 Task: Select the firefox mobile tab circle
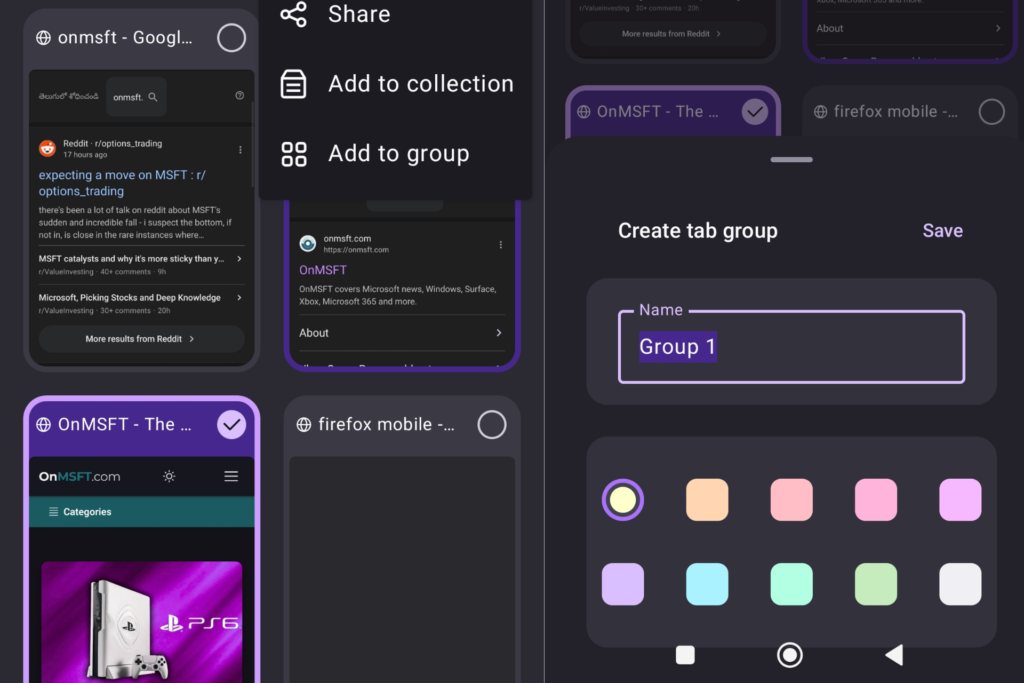[x=491, y=424]
